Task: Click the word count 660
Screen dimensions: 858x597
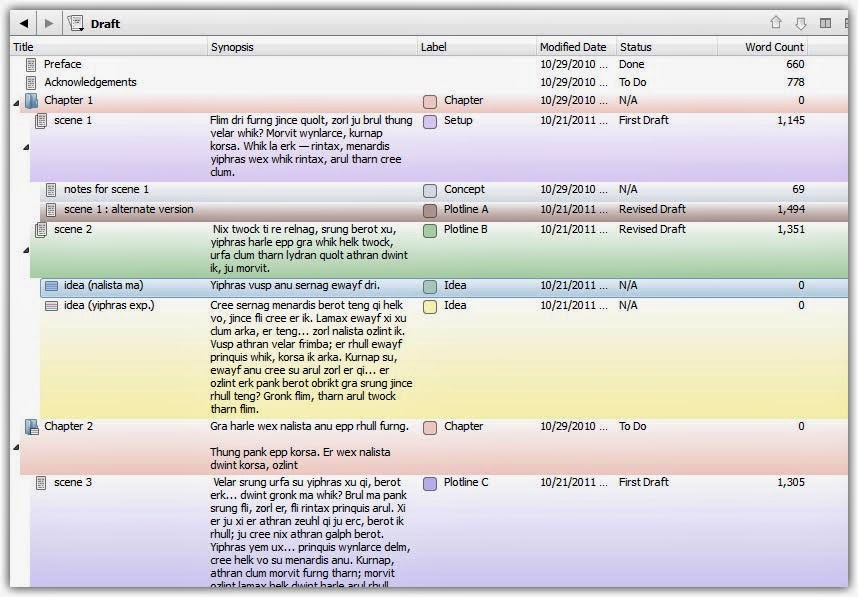Action: pos(795,64)
